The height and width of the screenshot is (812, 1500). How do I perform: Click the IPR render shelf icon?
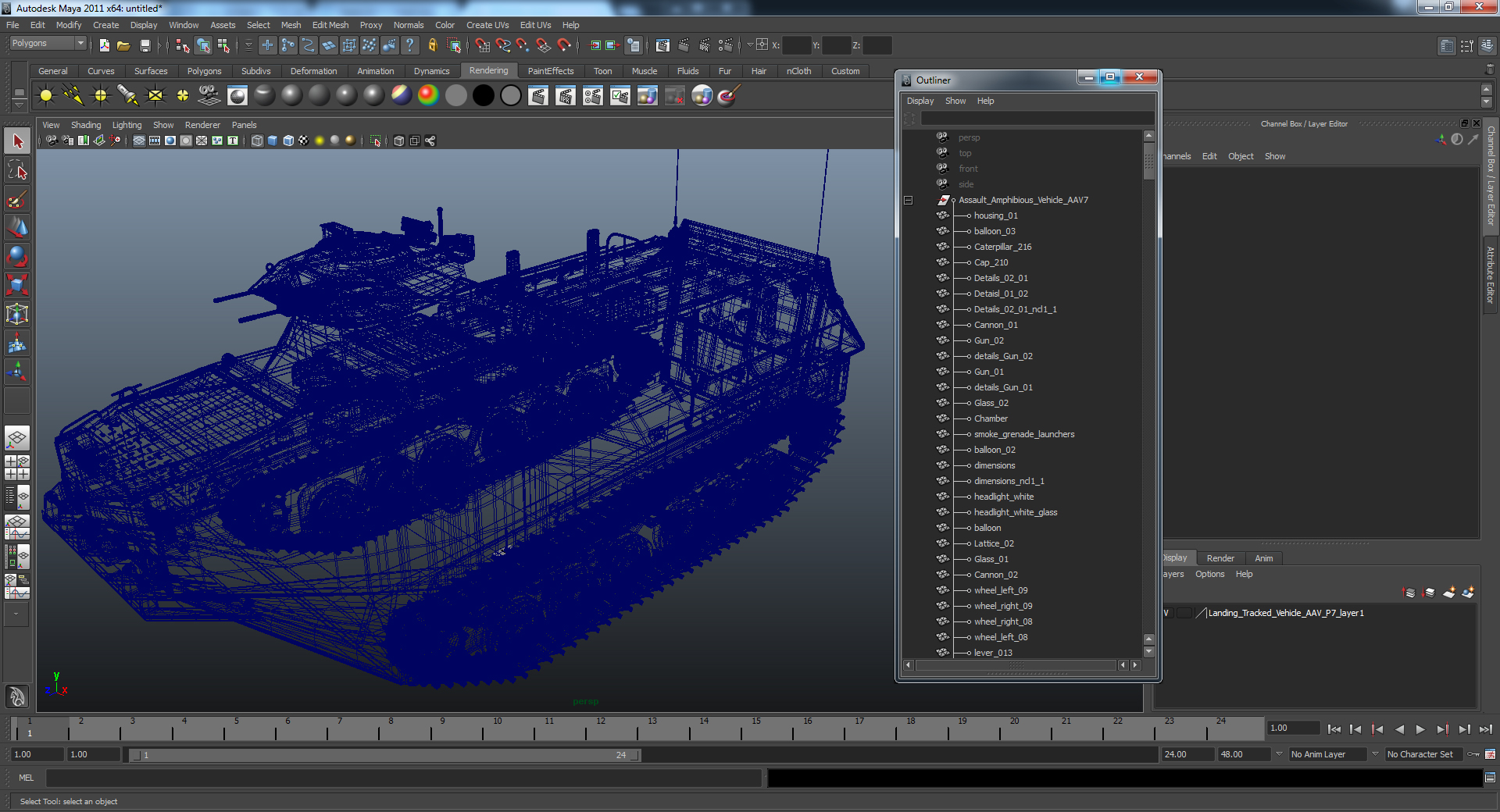[565, 95]
